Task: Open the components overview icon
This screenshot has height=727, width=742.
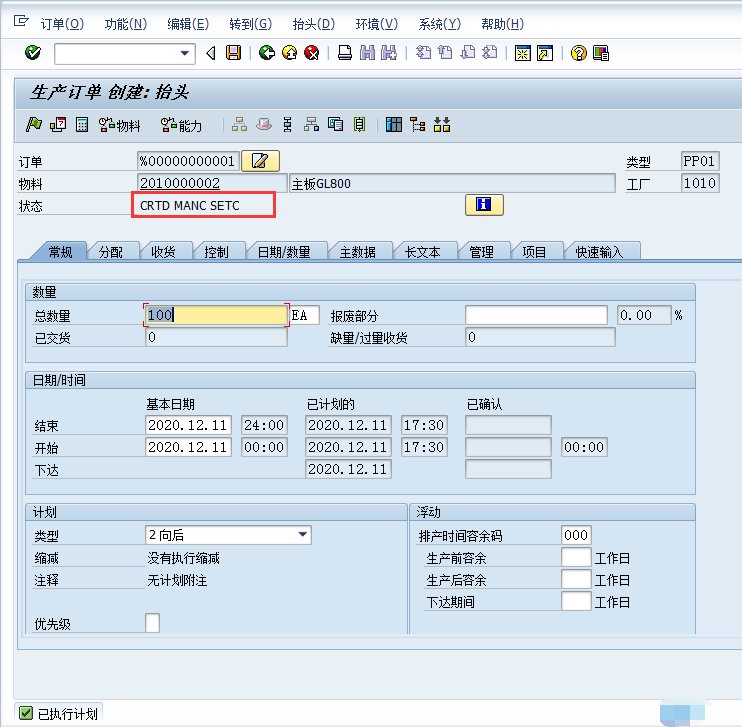Action: click(x=311, y=125)
